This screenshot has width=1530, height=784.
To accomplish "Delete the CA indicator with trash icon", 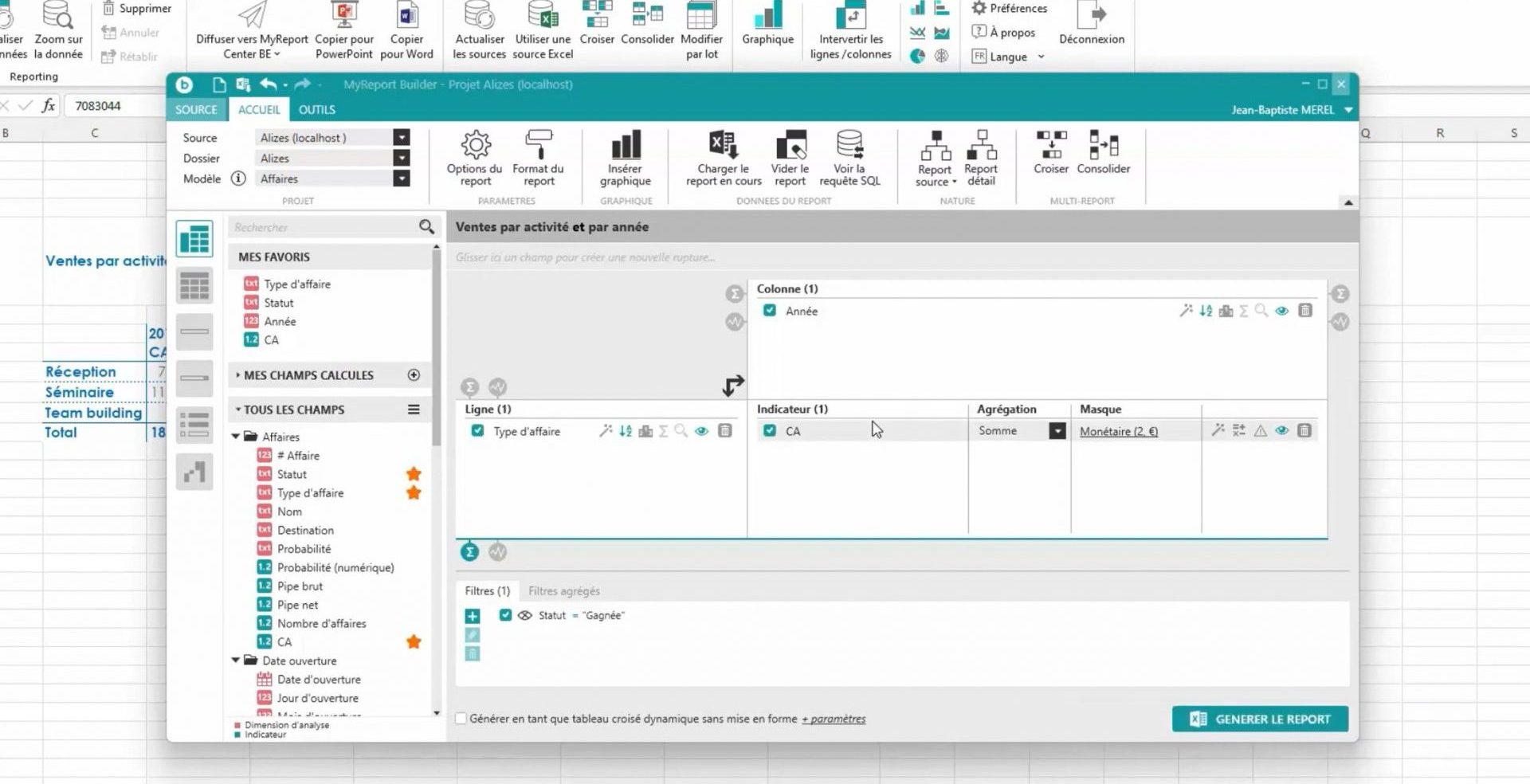I will [x=1304, y=430].
